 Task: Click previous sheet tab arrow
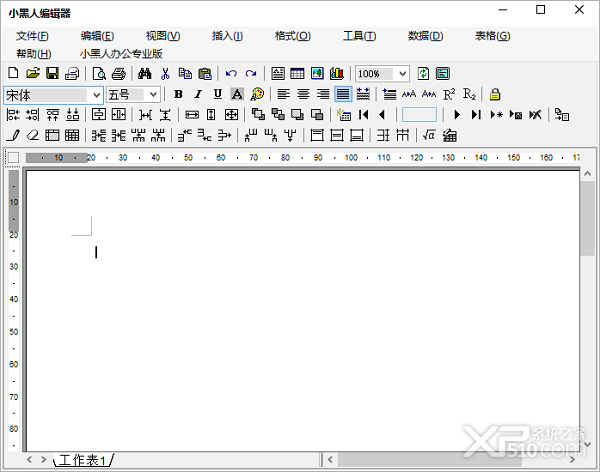tap(29, 459)
